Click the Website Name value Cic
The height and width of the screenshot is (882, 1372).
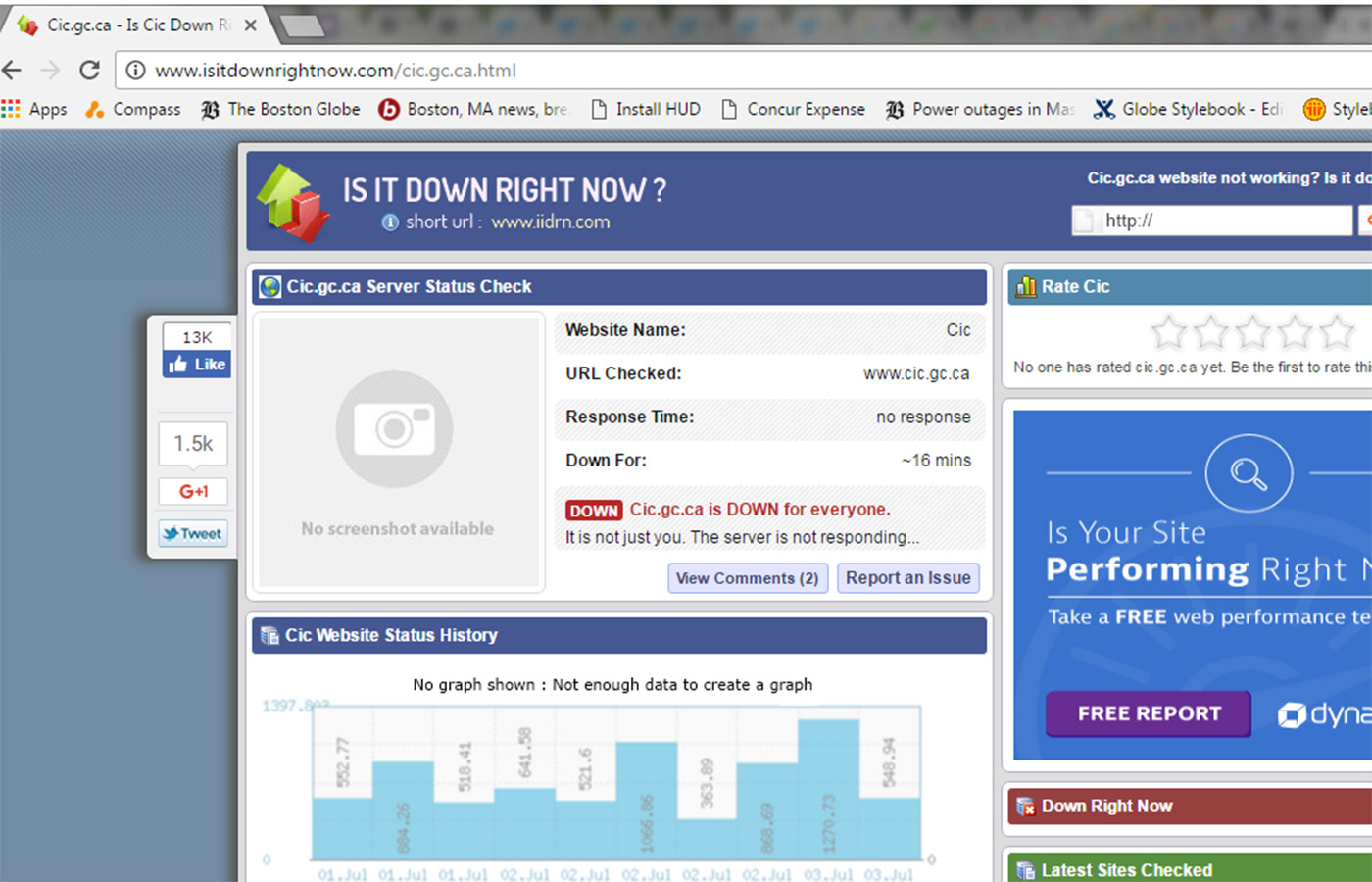tap(958, 330)
